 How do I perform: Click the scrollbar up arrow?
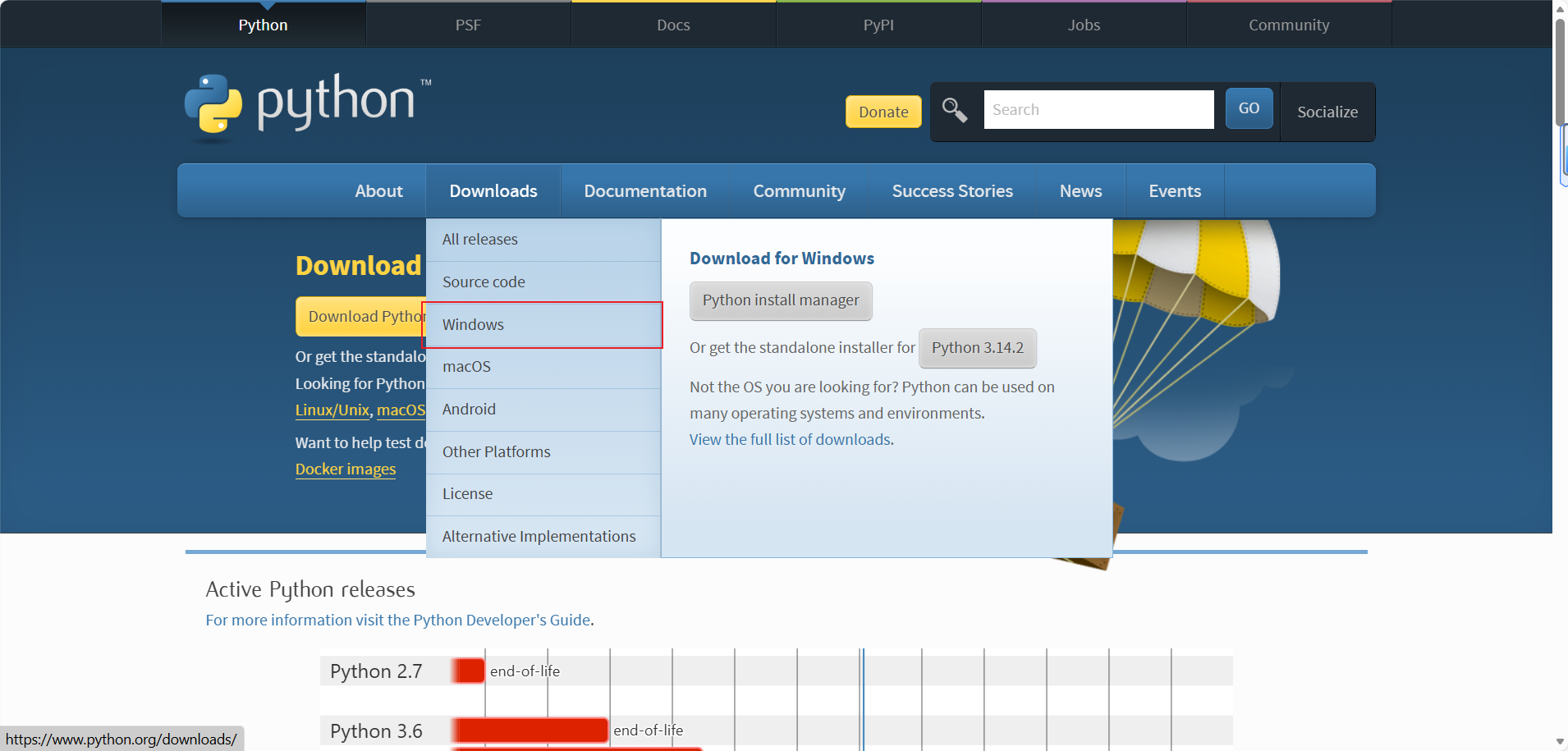[1560, 8]
